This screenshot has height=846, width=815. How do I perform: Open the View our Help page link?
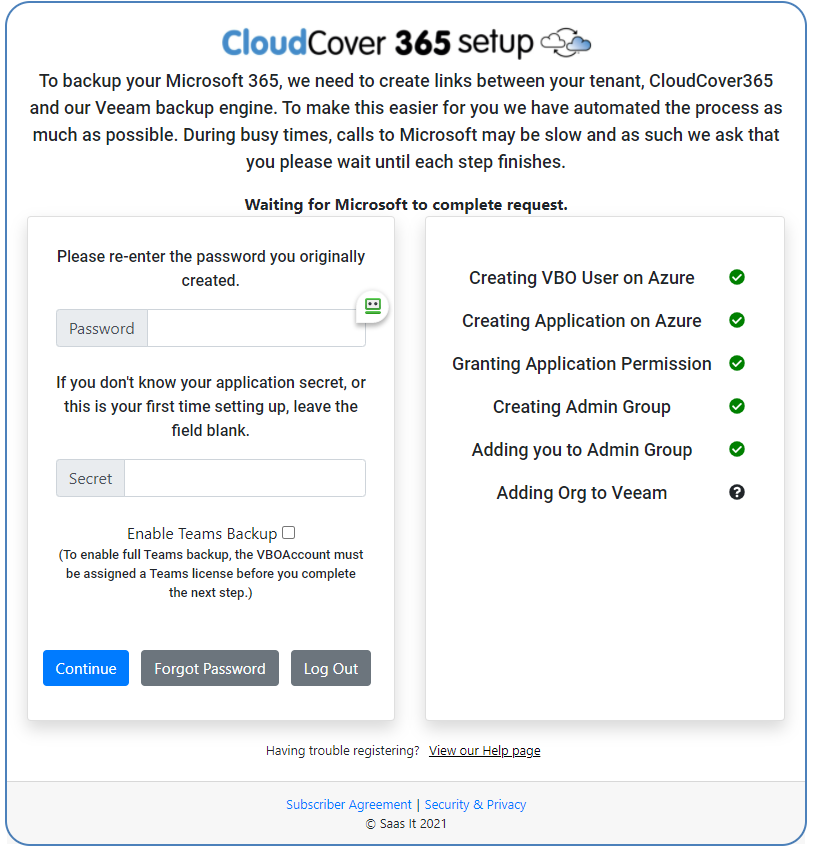click(484, 751)
